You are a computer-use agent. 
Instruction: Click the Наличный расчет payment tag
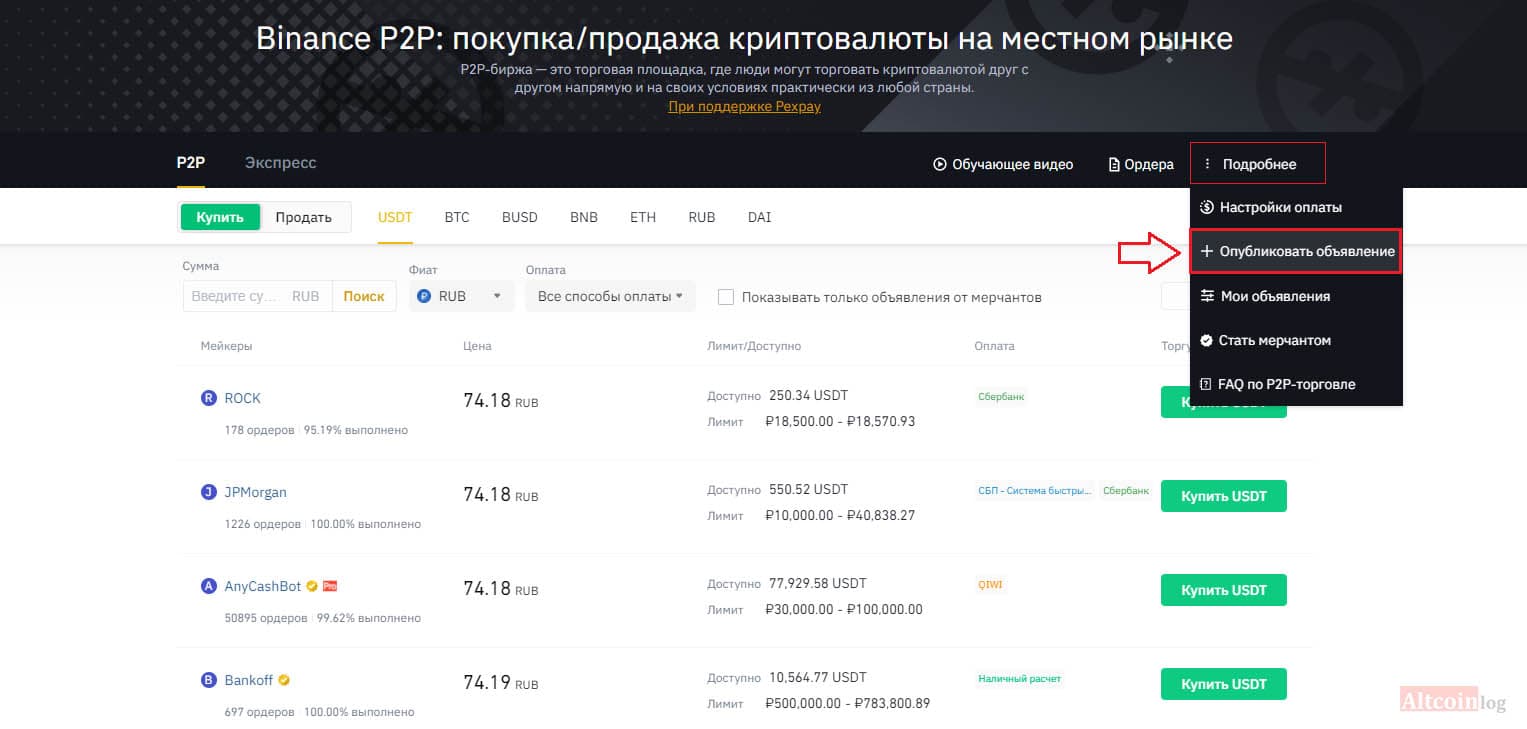1020,678
